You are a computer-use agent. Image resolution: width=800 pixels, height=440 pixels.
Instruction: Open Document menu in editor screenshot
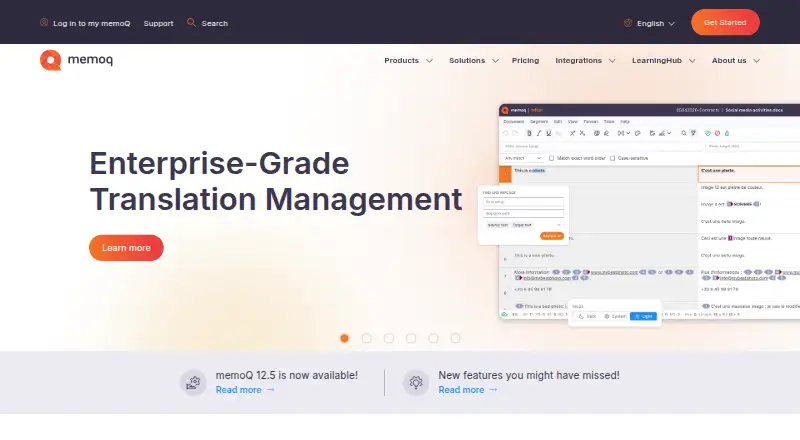click(x=513, y=121)
